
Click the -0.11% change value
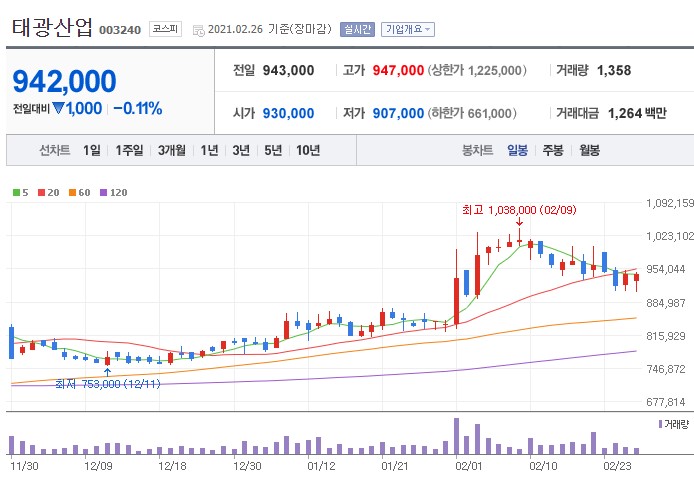tap(138, 108)
